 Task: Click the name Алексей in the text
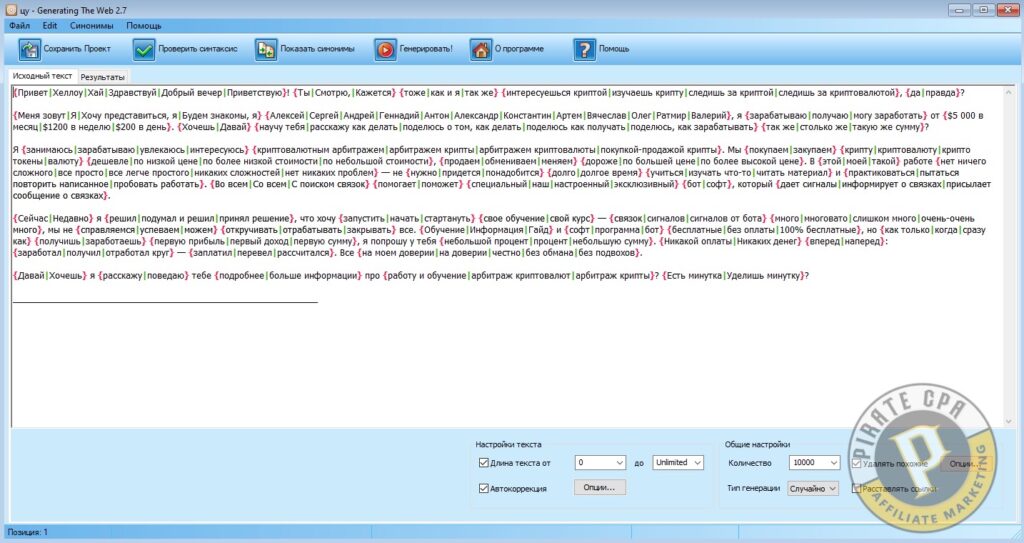[287, 116]
